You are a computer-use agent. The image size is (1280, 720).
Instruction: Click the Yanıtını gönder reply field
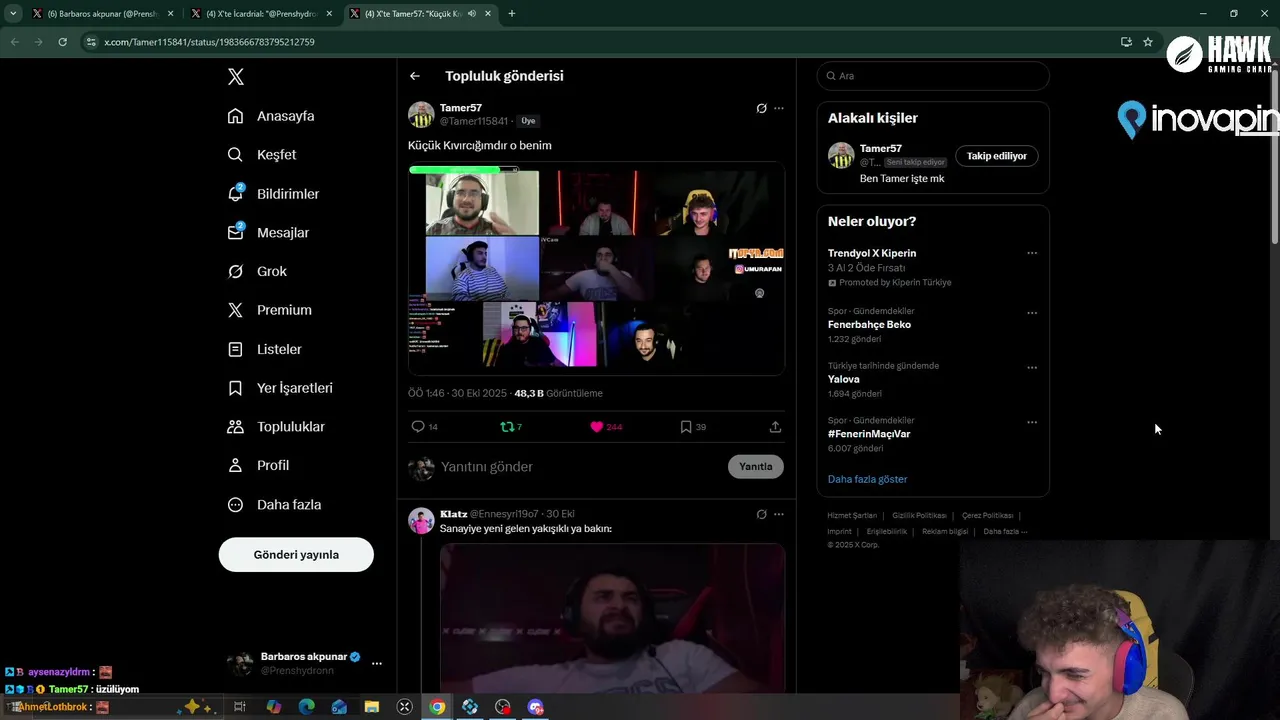[580, 467]
